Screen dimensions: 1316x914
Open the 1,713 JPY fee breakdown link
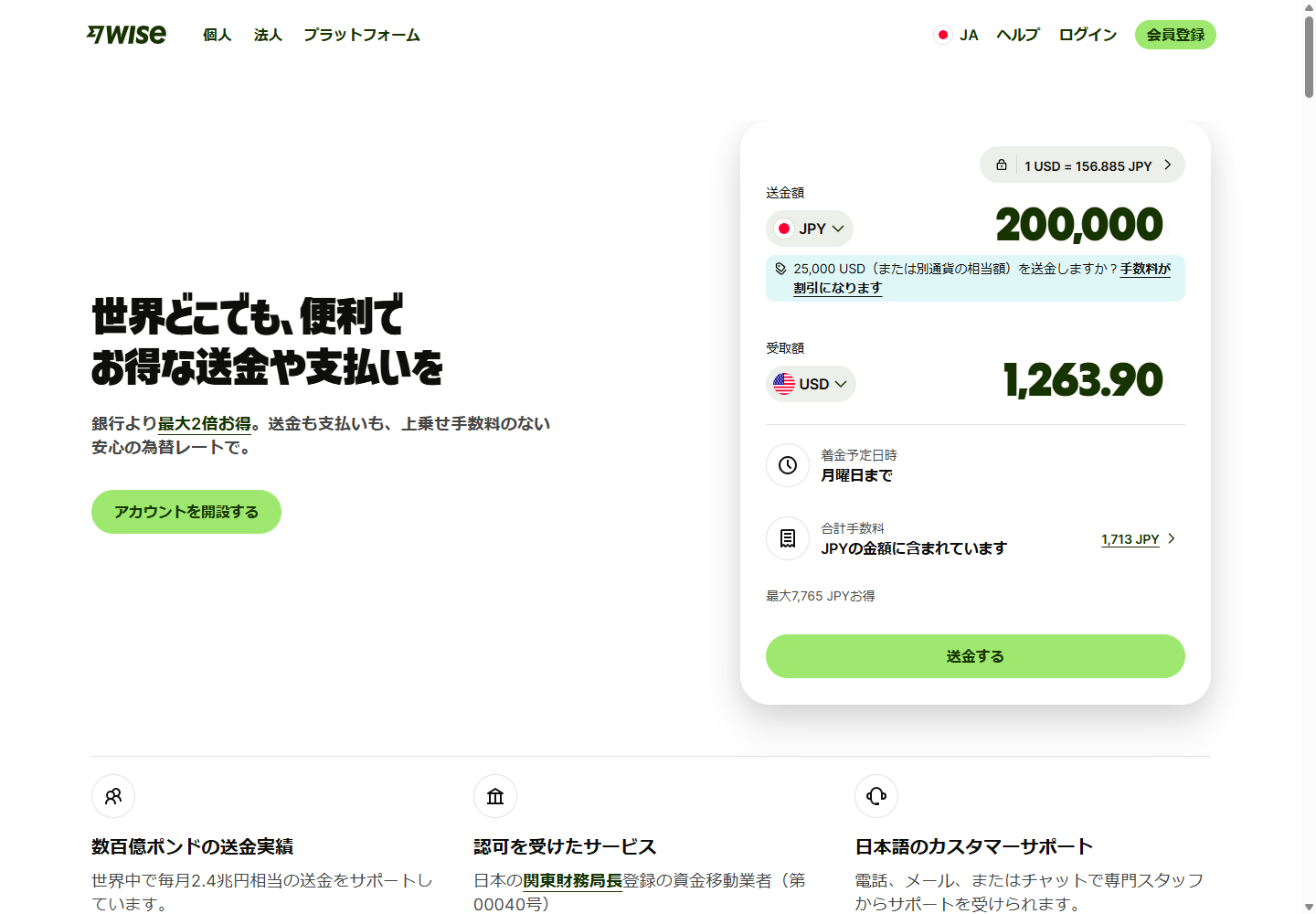point(1130,539)
